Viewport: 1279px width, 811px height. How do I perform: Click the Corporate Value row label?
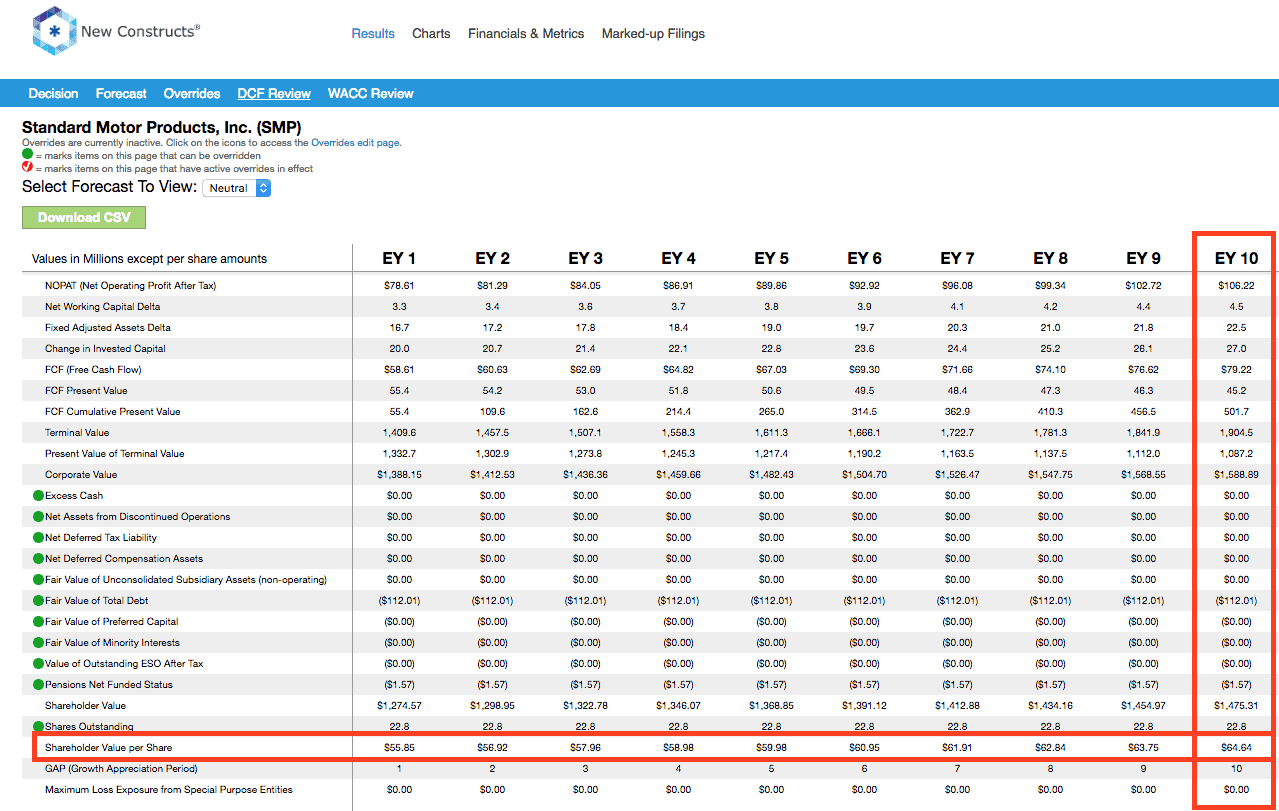(81, 475)
